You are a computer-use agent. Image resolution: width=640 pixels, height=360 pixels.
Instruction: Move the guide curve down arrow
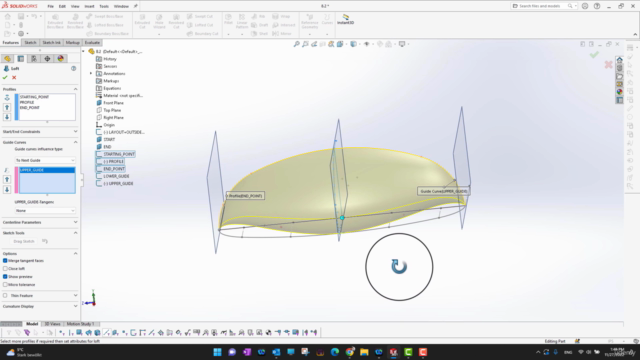[x=7, y=189]
